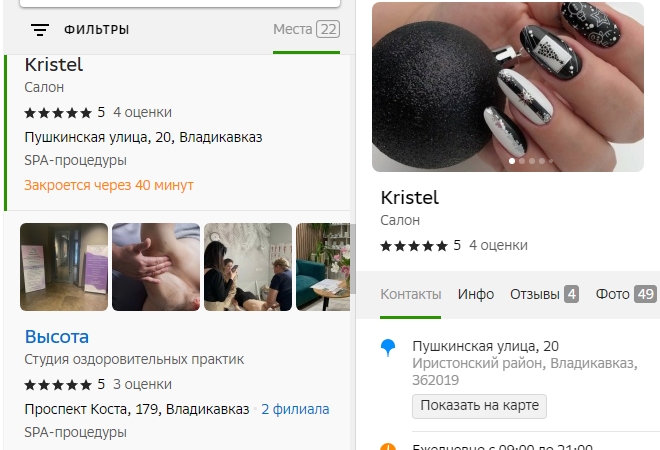Screen dimensions: 660x450
Task: Open the 2 филиала link
Action: (295, 409)
